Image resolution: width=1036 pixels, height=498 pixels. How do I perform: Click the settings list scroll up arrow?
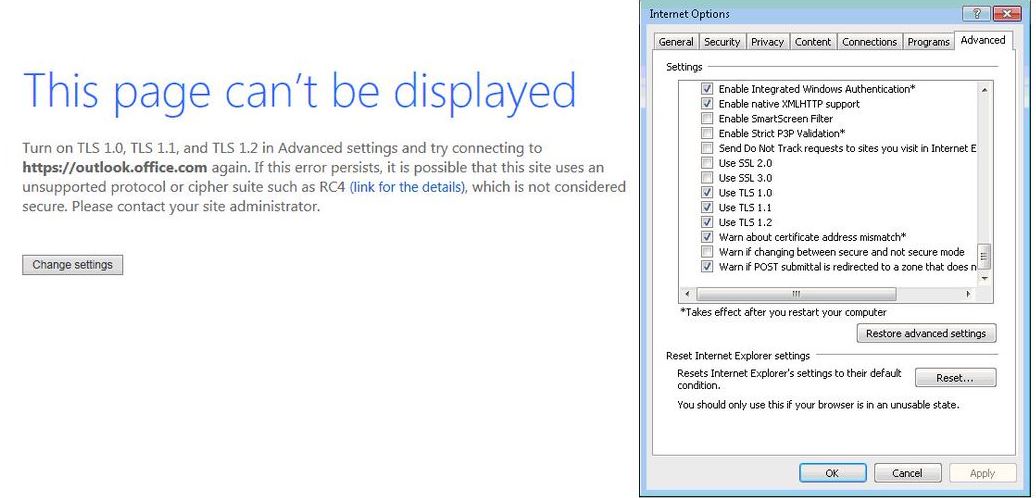tap(984, 90)
